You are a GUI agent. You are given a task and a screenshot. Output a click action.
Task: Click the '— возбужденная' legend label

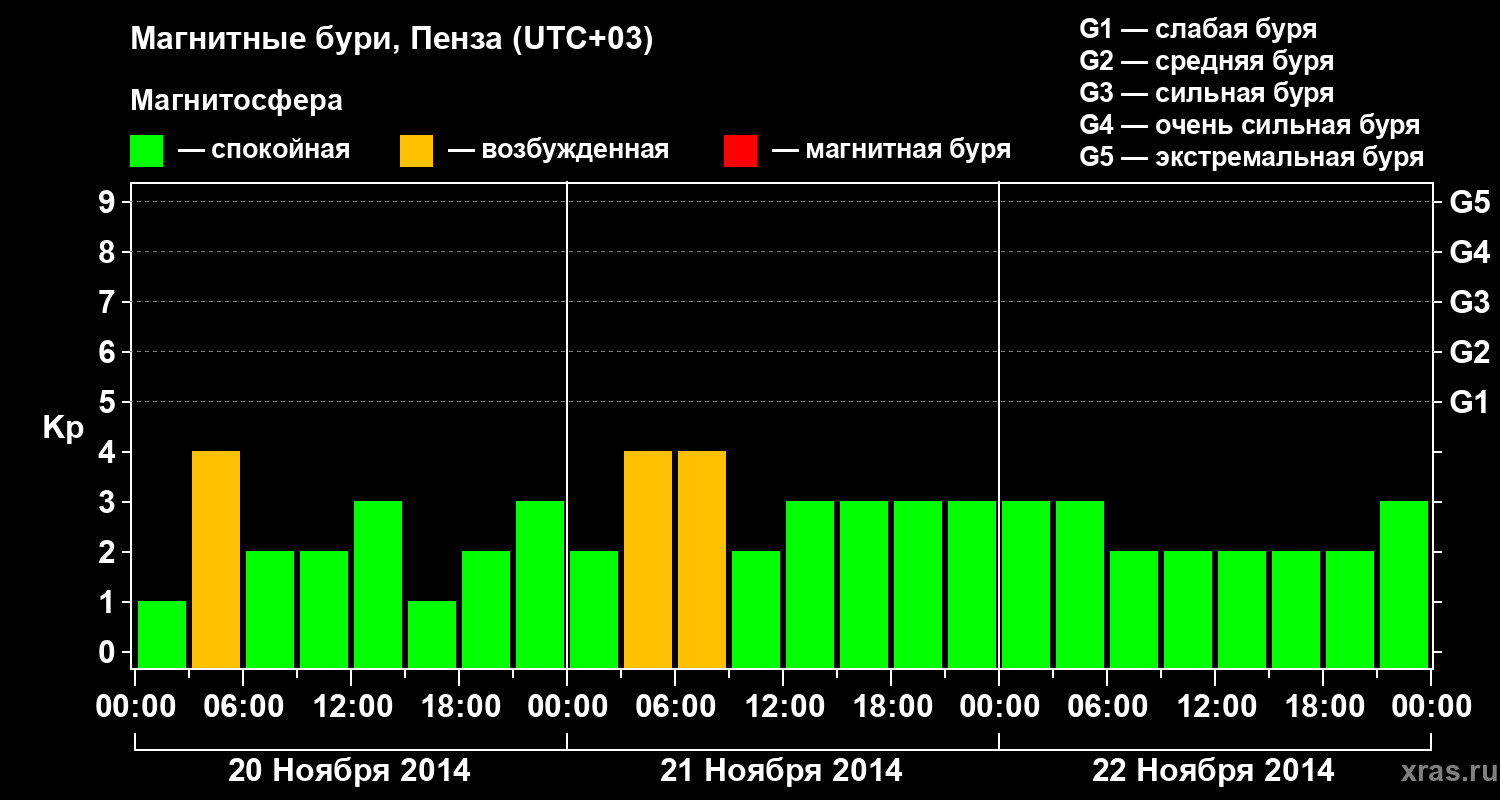pyautogui.click(x=558, y=150)
